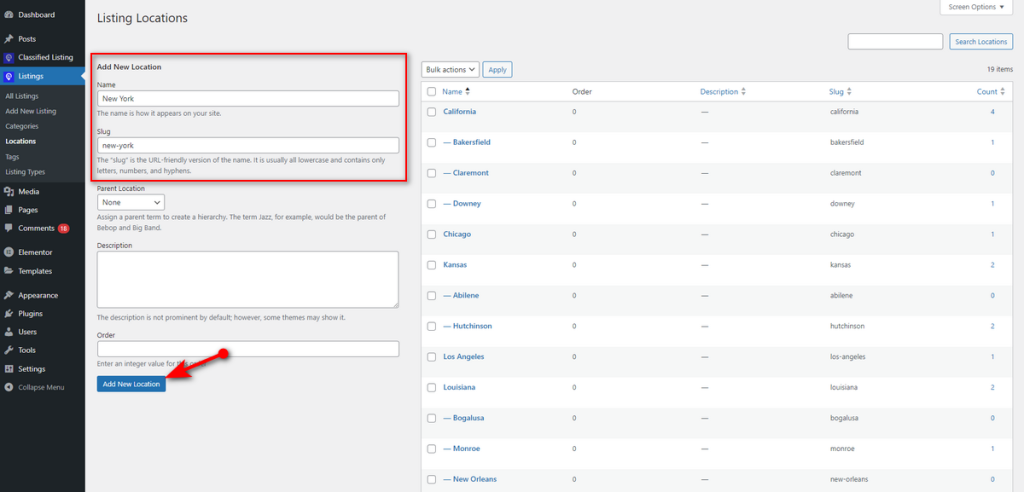Viewport: 1024px width, 492px height.
Task: Check the California row checkbox
Action: pyautogui.click(x=432, y=112)
